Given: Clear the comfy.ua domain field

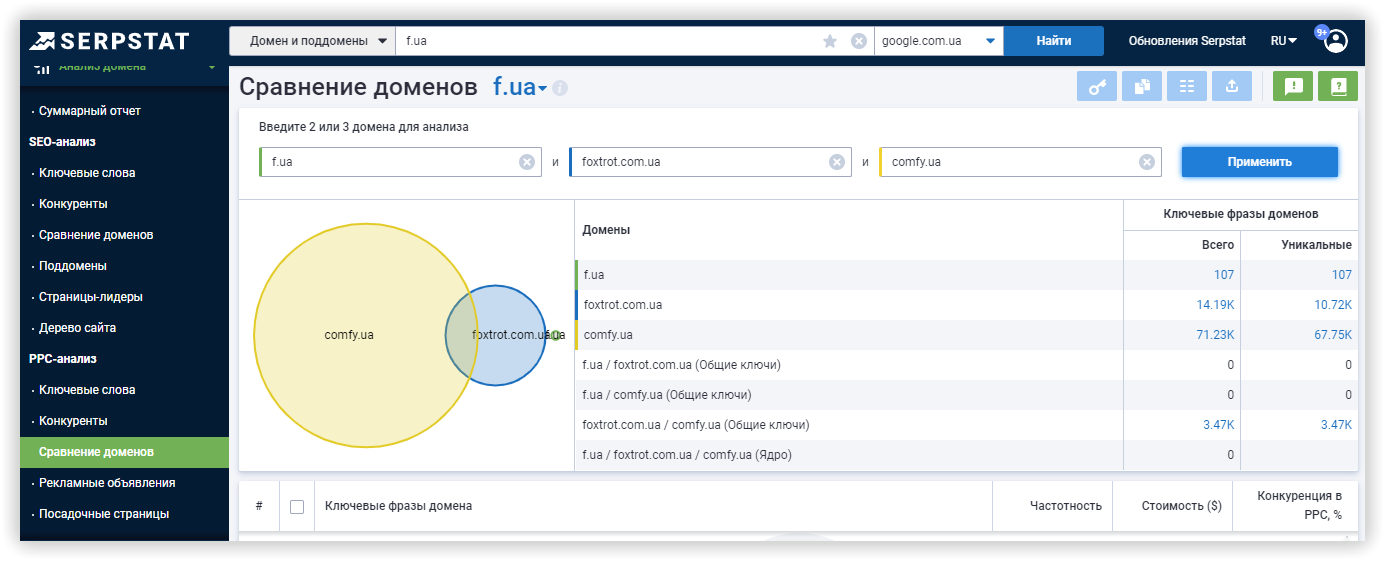Looking at the screenshot, I should [x=1147, y=162].
